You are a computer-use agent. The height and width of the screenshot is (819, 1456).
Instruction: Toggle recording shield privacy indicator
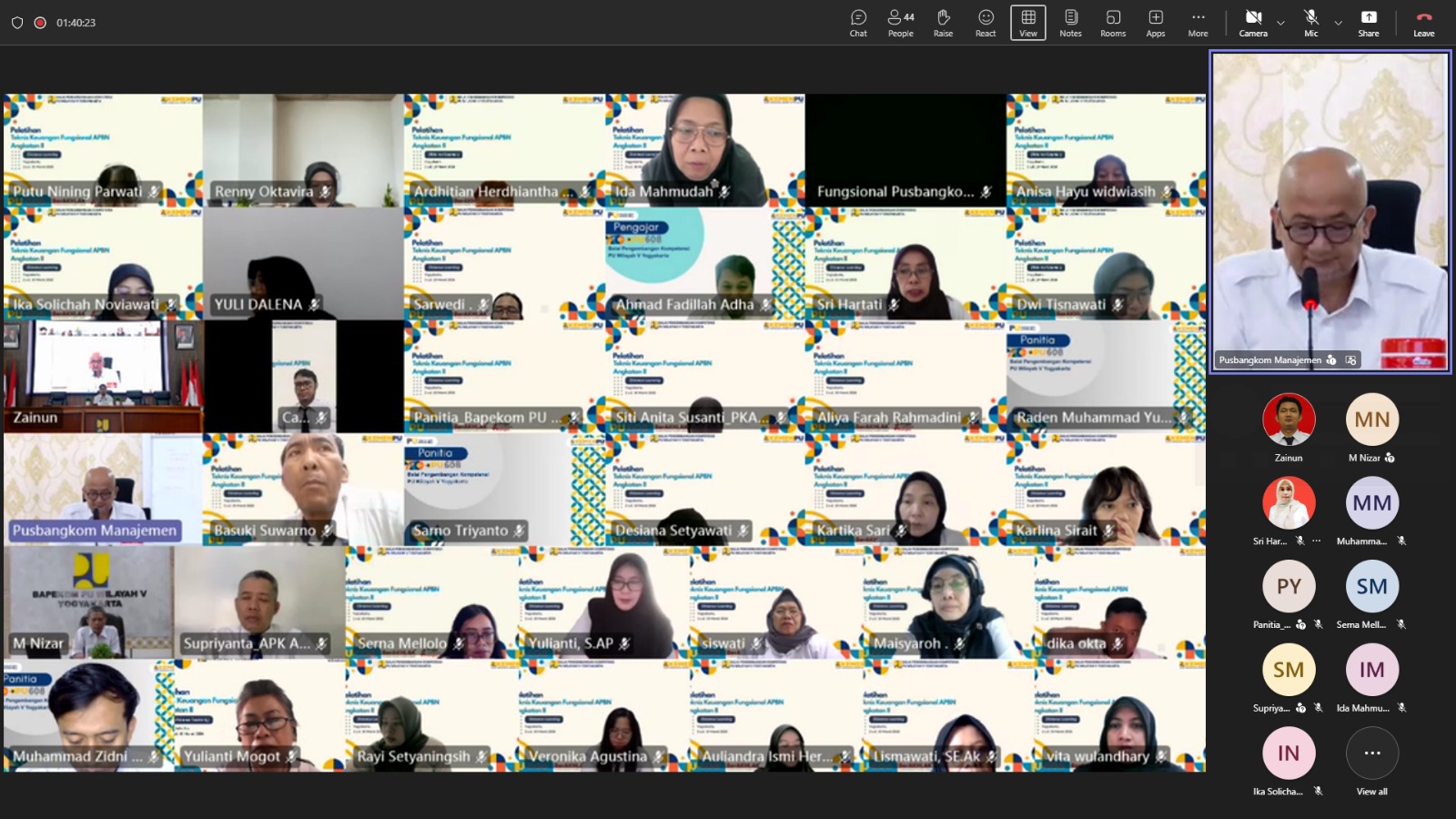tap(17, 23)
